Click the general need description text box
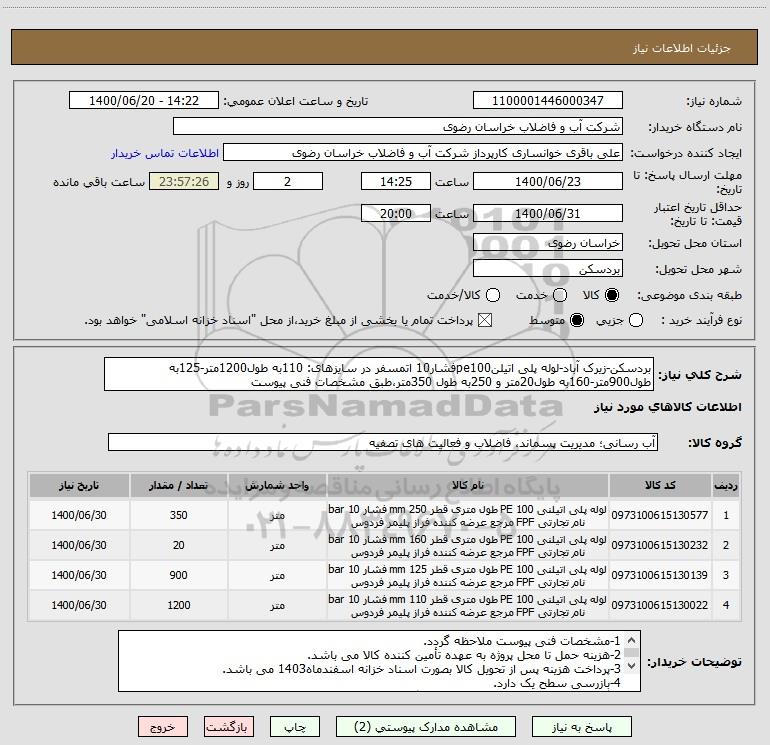Image resolution: width=770 pixels, height=745 pixels. pyautogui.click(x=379, y=375)
